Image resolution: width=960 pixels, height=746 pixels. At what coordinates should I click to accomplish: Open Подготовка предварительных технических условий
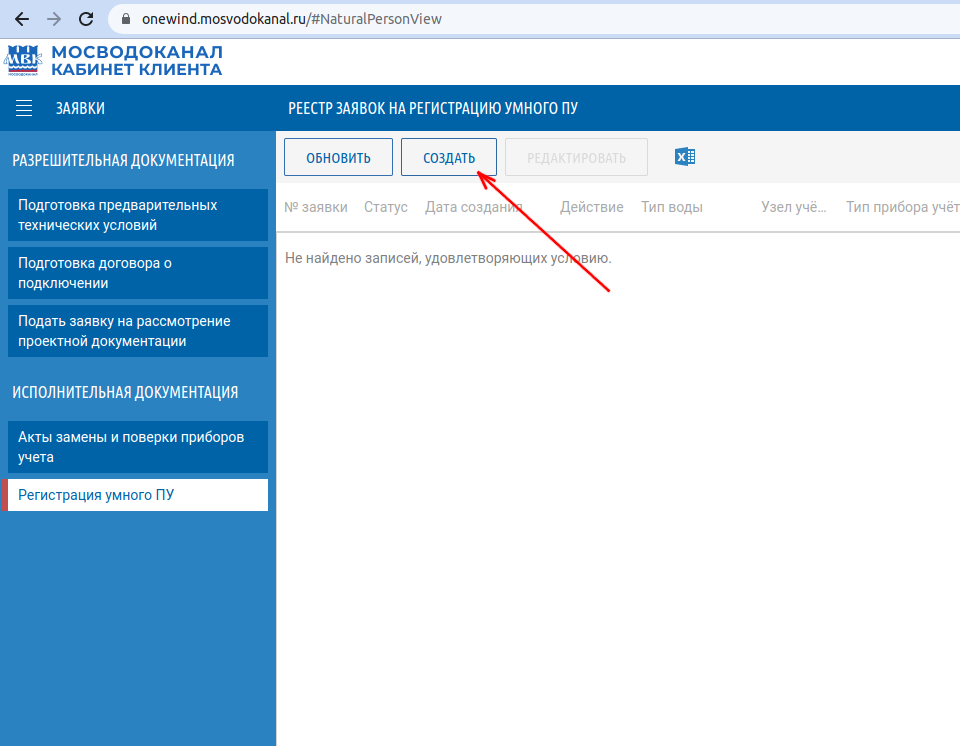tap(138, 215)
